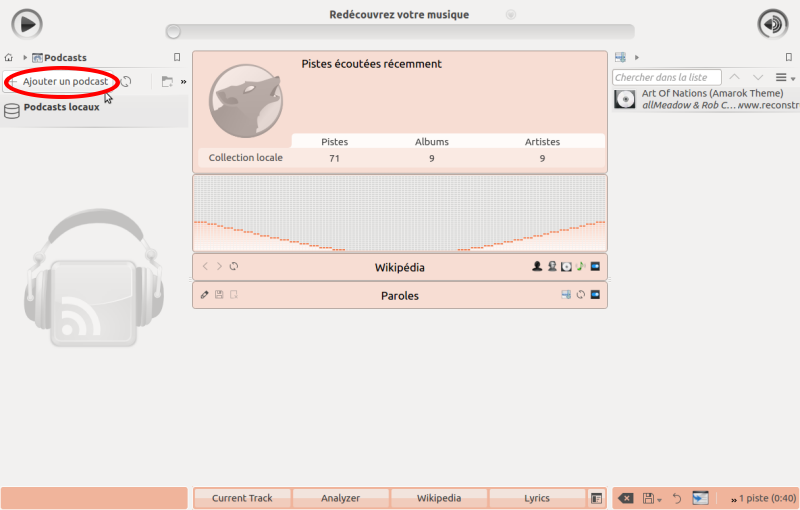Go back in the Wikipédia applet
The width and height of the screenshot is (800, 510).
click(x=205, y=266)
